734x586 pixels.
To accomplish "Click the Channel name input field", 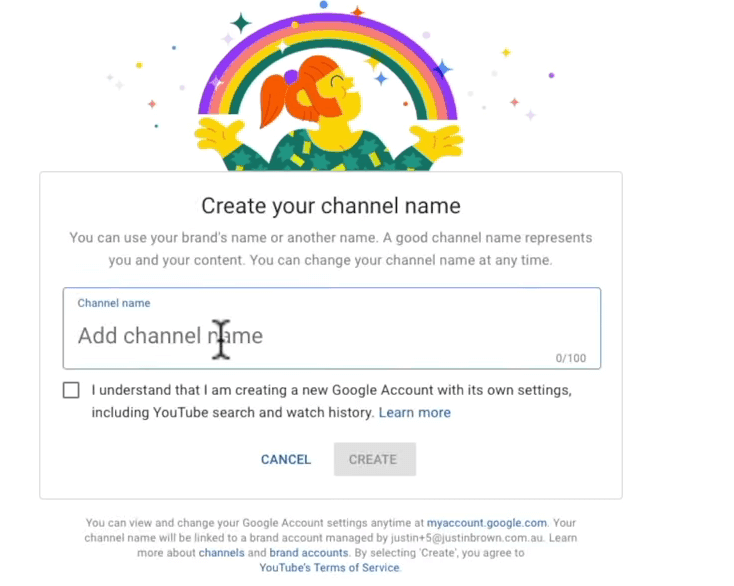I will pos(331,329).
